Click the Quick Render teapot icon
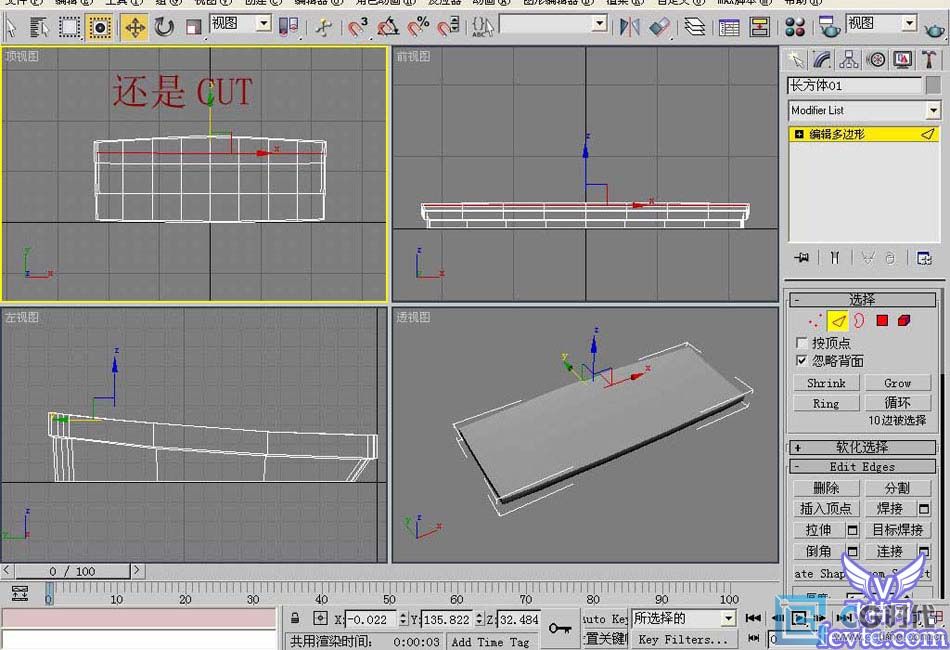Viewport: 950px width, 650px height. (935, 28)
